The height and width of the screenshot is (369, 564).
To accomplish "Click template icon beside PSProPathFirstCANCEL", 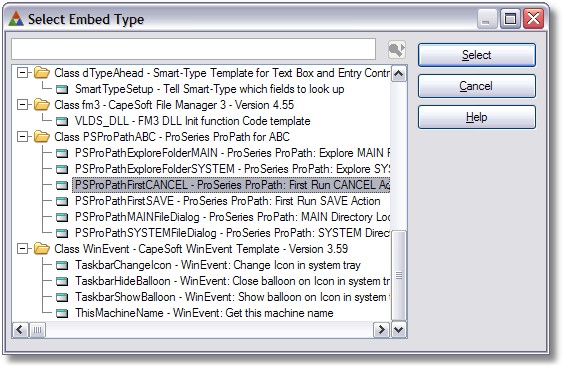I will click(62, 185).
